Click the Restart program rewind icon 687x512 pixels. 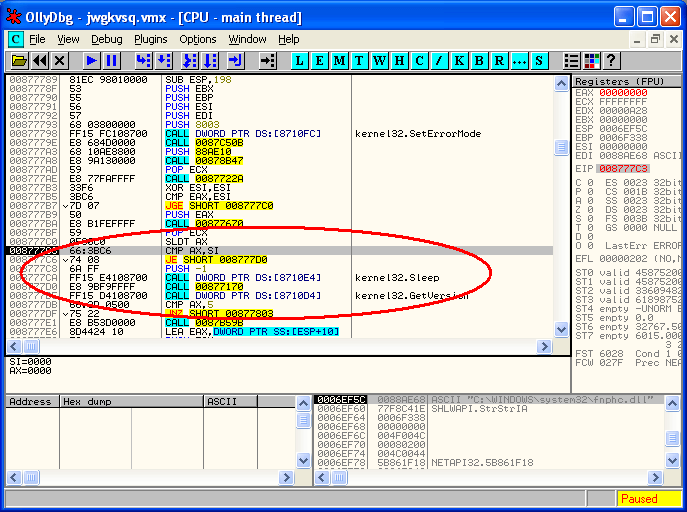pos(40,60)
